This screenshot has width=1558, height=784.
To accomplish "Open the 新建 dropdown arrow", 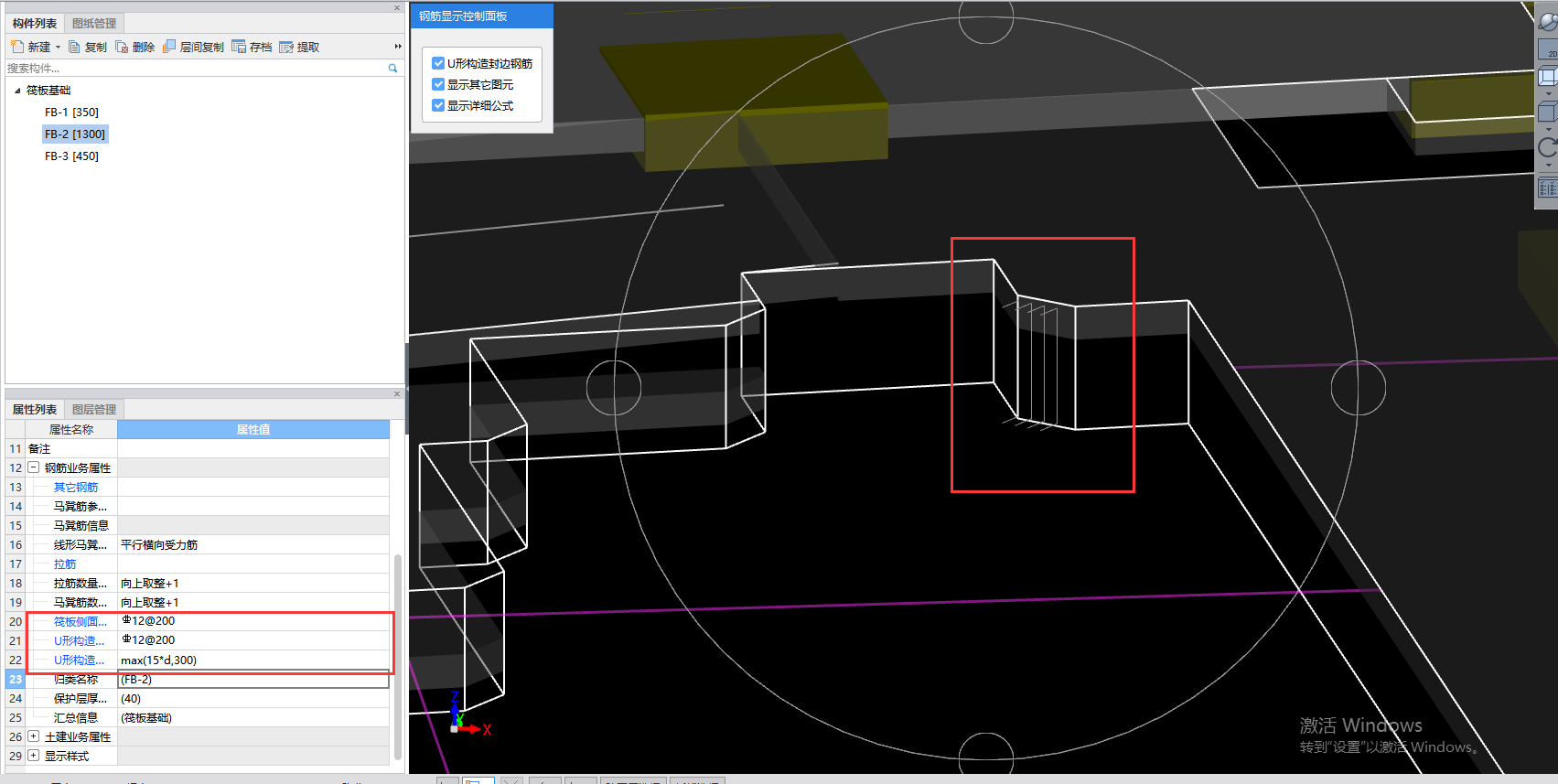I will pyautogui.click(x=58, y=47).
